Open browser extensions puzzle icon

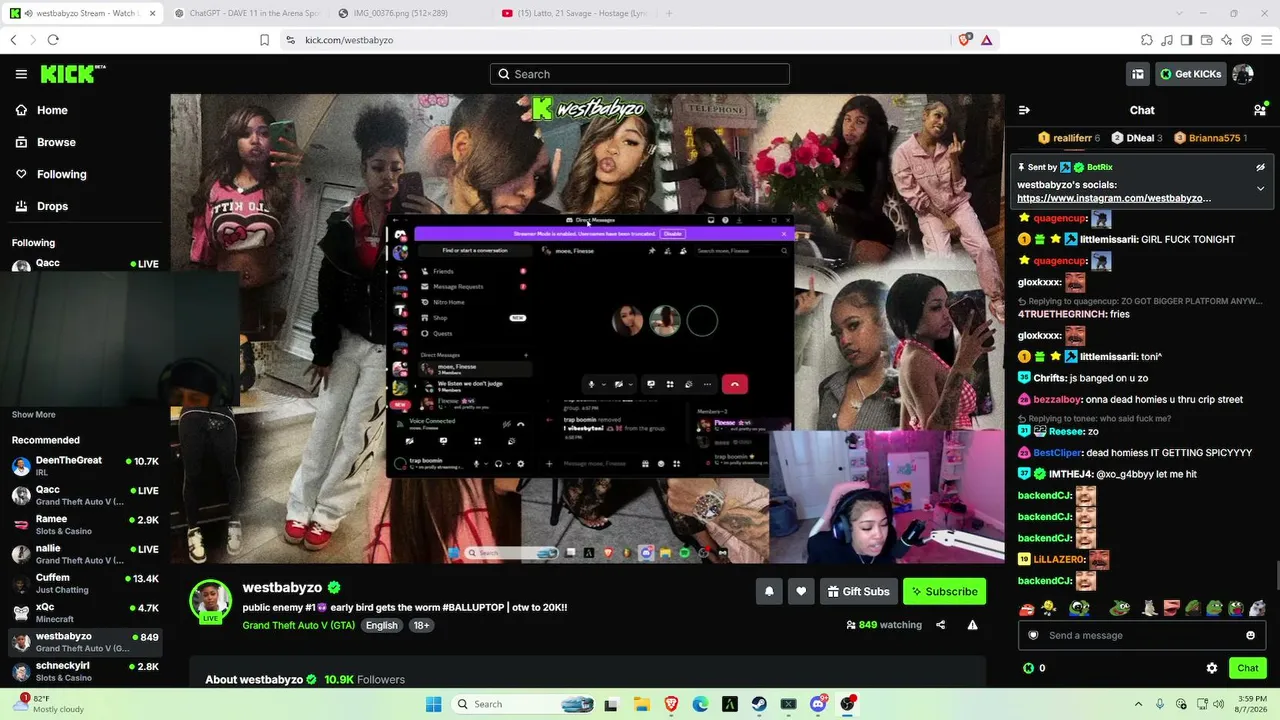[1147, 40]
